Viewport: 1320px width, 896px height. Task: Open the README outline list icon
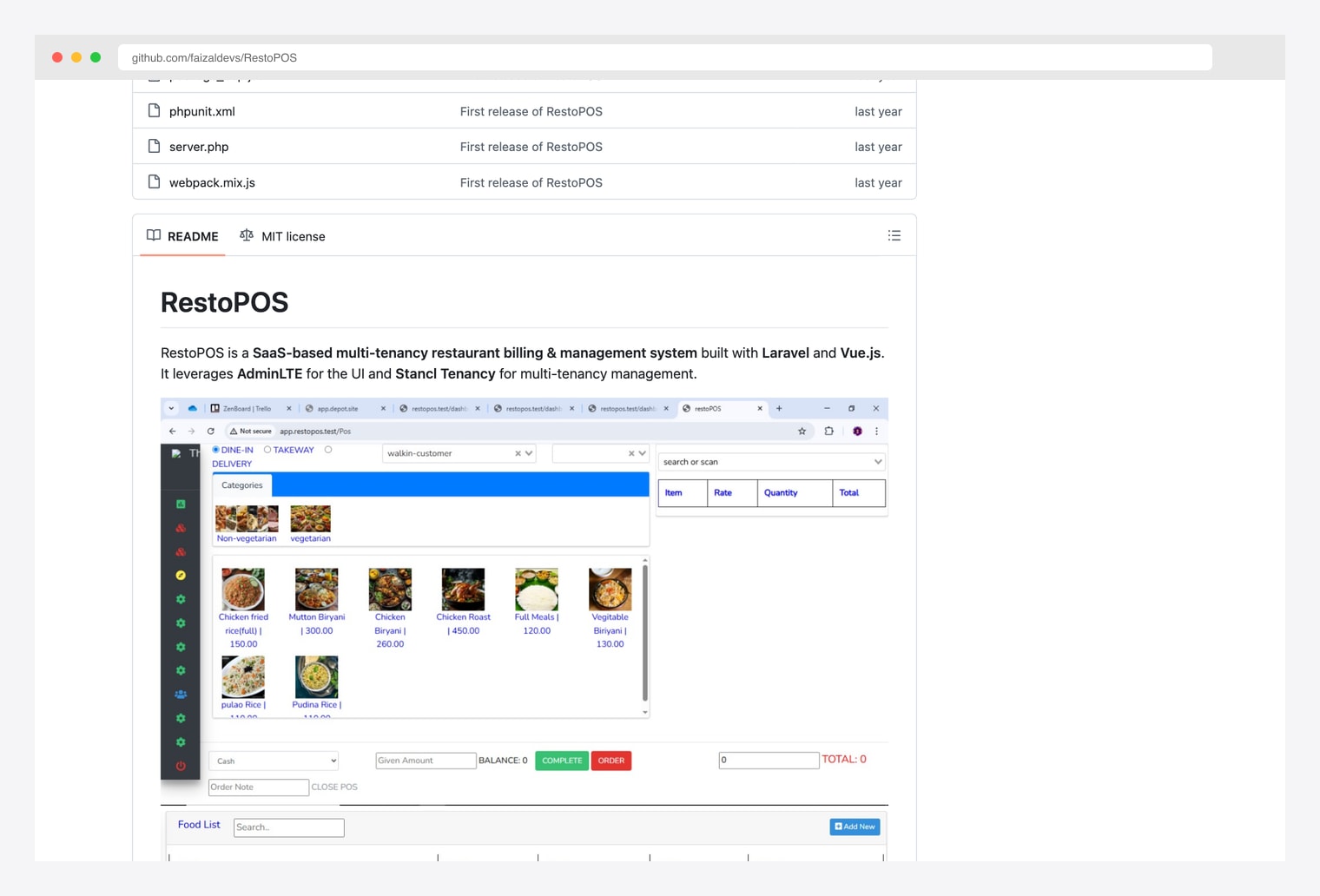pos(894,236)
